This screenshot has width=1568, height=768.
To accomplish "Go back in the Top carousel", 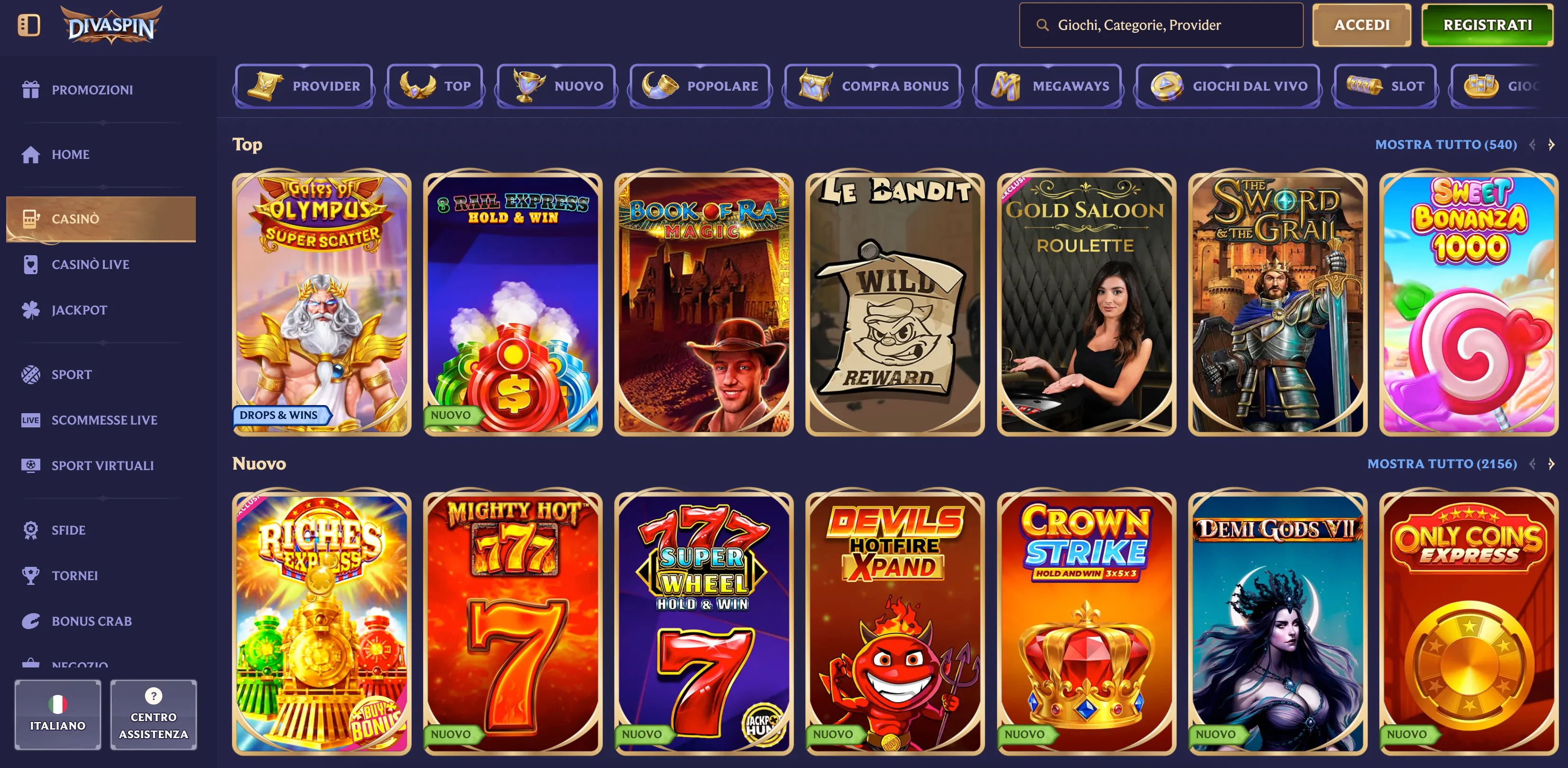I will tap(1532, 144).
